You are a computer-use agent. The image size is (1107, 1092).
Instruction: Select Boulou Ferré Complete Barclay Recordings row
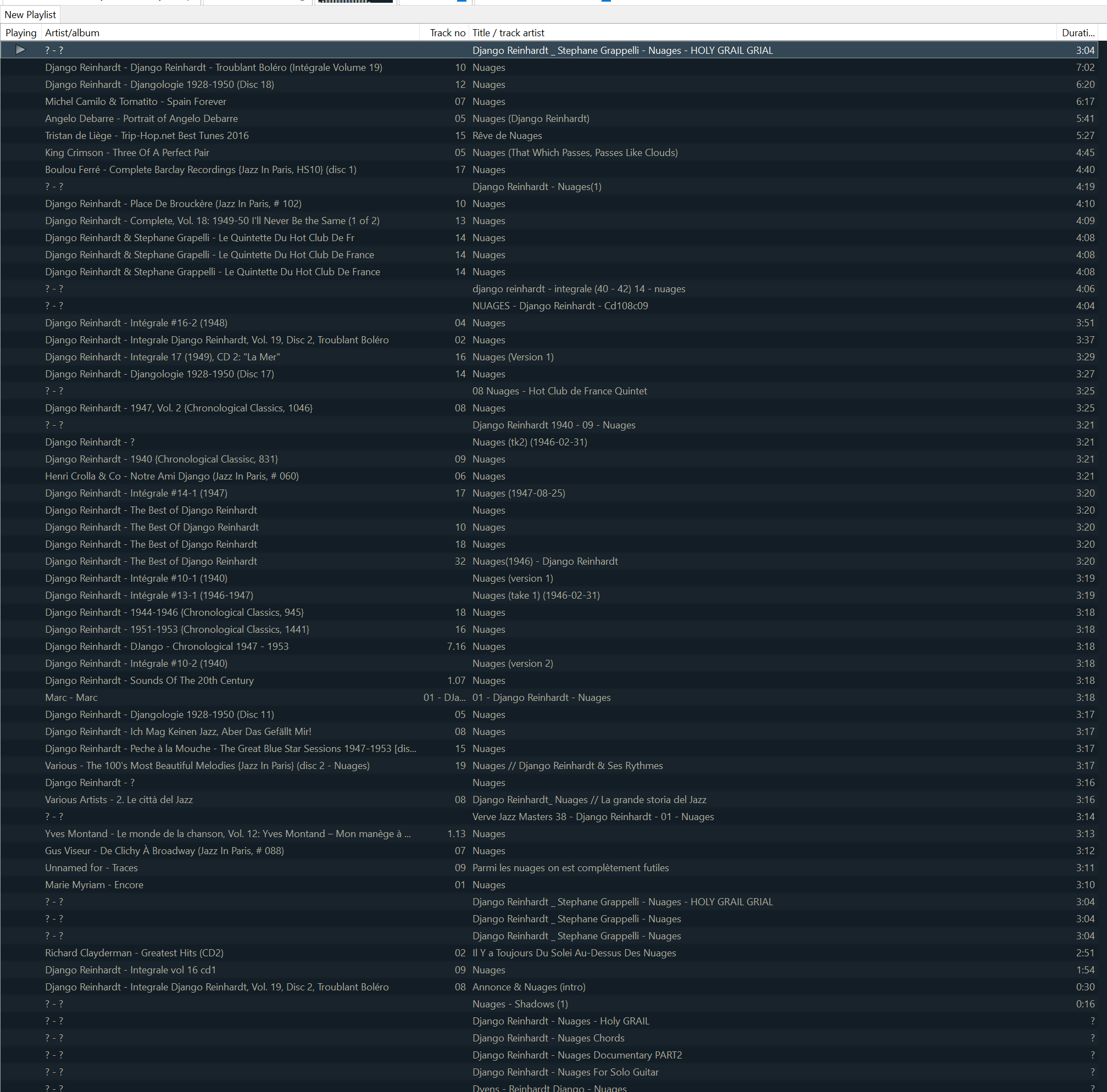(201, 170)
